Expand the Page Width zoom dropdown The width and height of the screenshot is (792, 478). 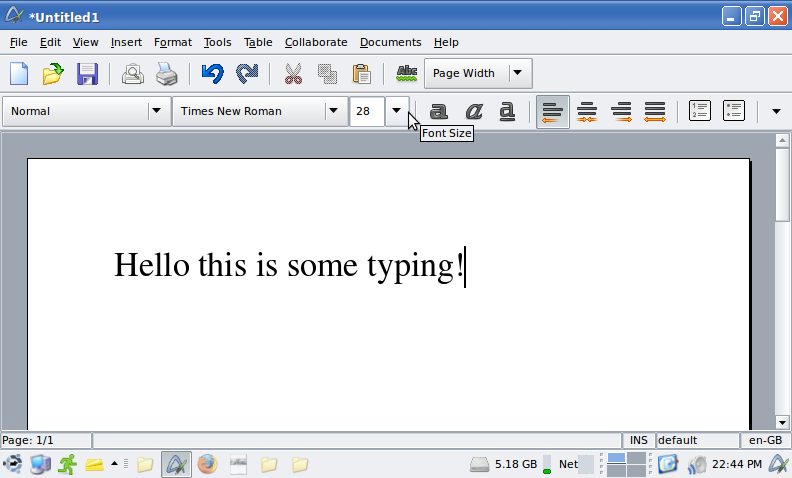point(517,73)
